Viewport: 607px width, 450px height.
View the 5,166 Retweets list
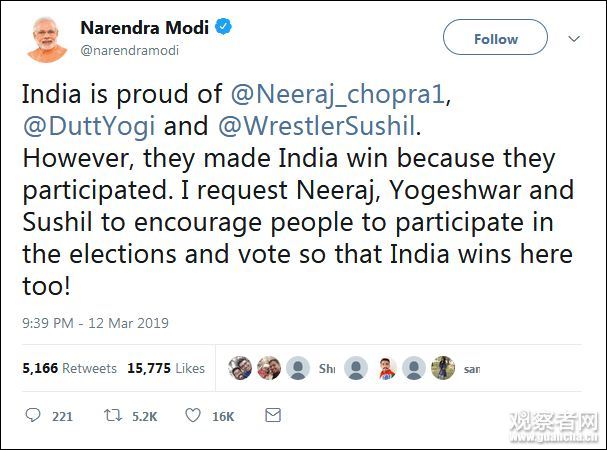coord(69,368)
